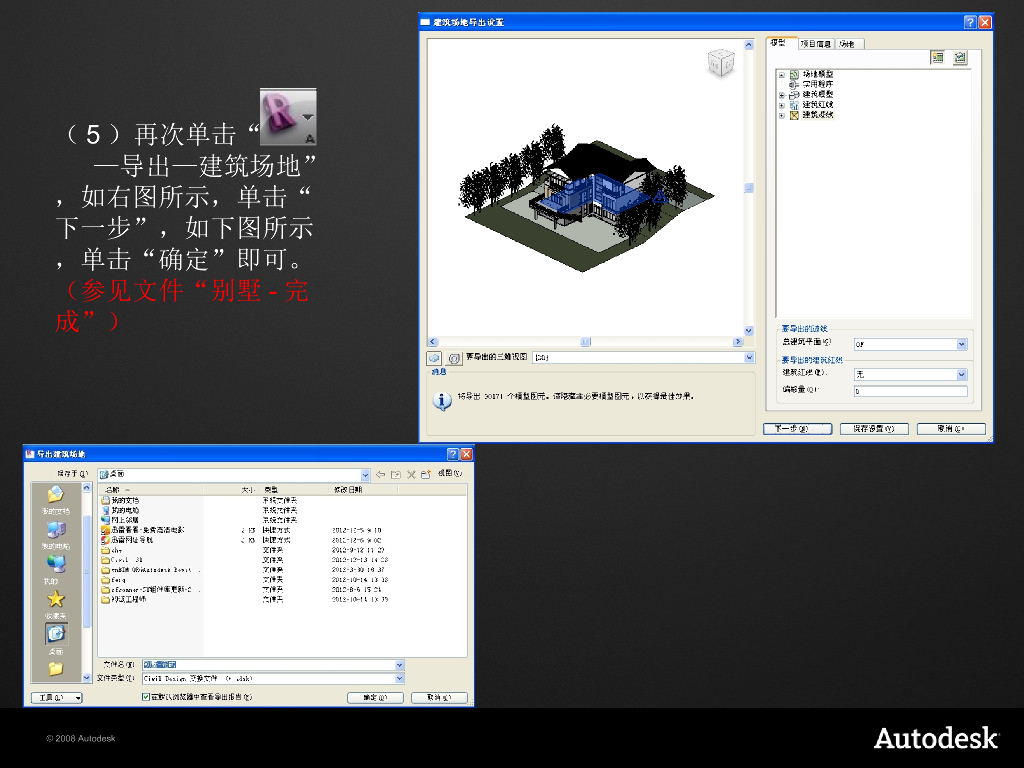Click 取消 in the export settings dialog
This screenshot has height=768, width=1024.
coord(951,428)
